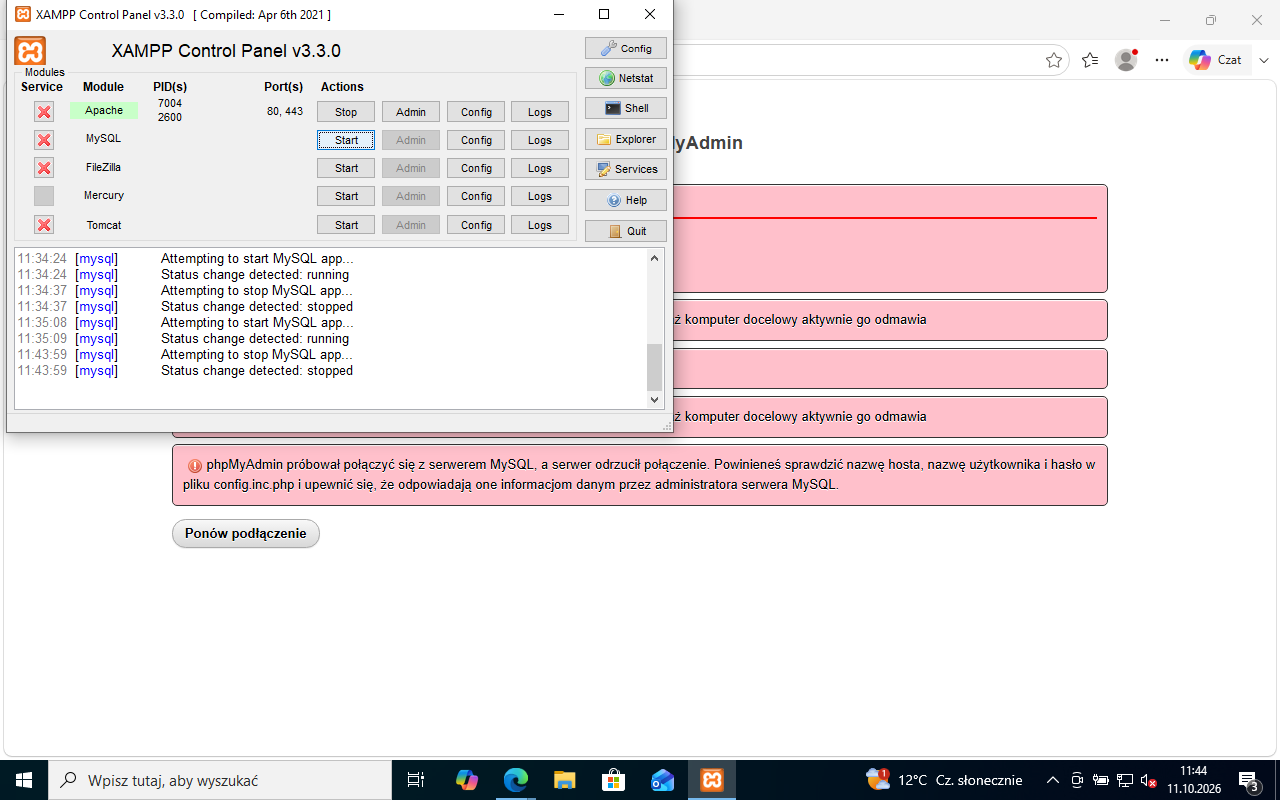Toggle the Apache service install checkbox
Viewport: 1280px width, 800px height.
[44, 111]
